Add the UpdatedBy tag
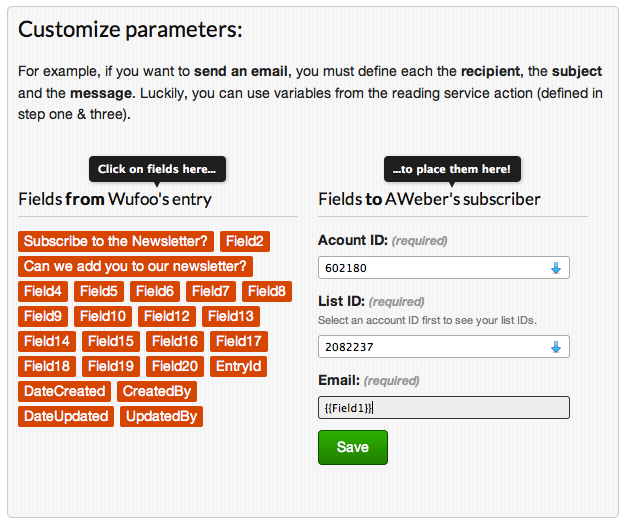 point(161,416)
